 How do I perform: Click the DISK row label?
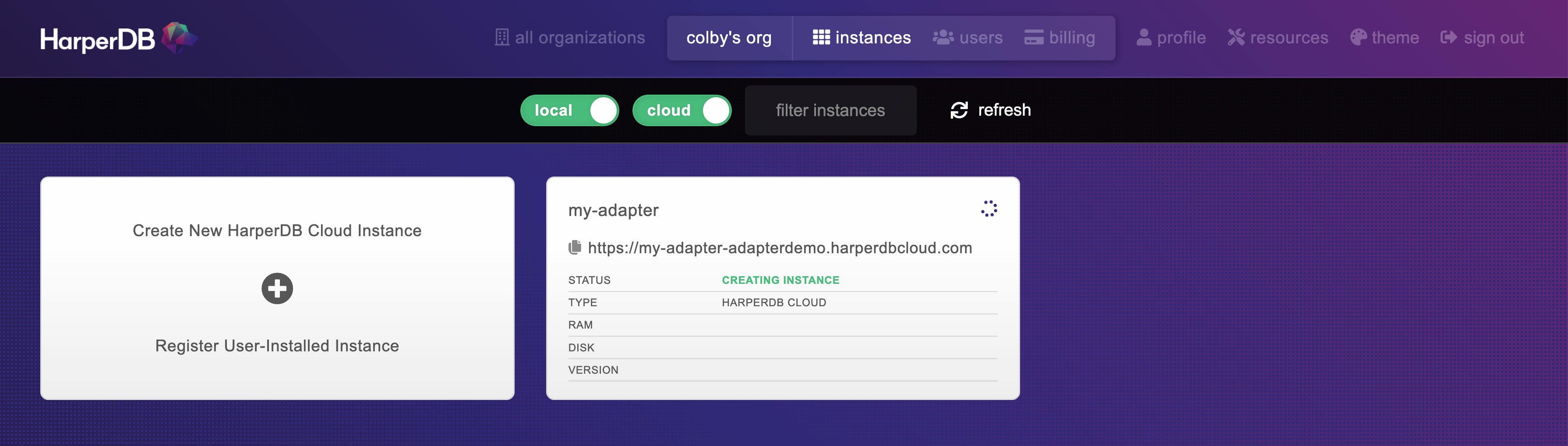[x=581, y=347]
